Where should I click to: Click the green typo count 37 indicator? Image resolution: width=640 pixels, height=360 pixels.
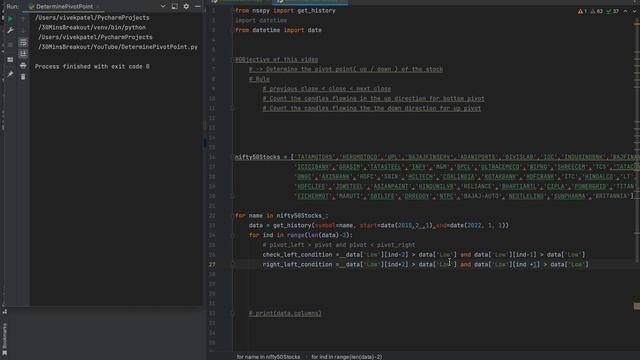613,11
